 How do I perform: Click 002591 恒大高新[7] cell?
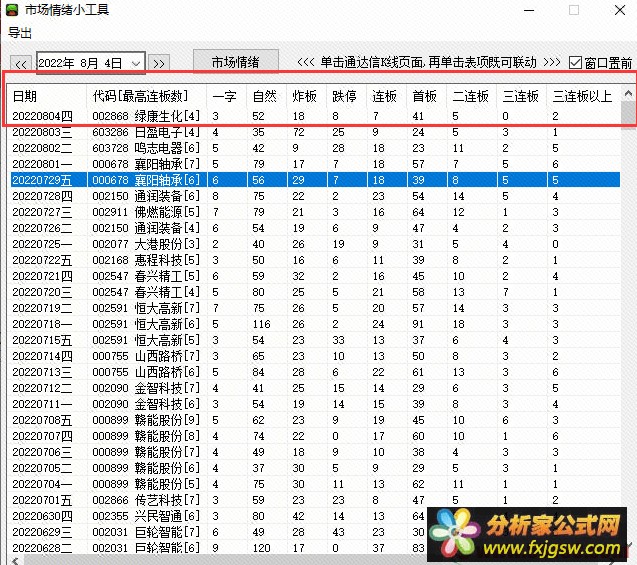[x=146, y=308]
